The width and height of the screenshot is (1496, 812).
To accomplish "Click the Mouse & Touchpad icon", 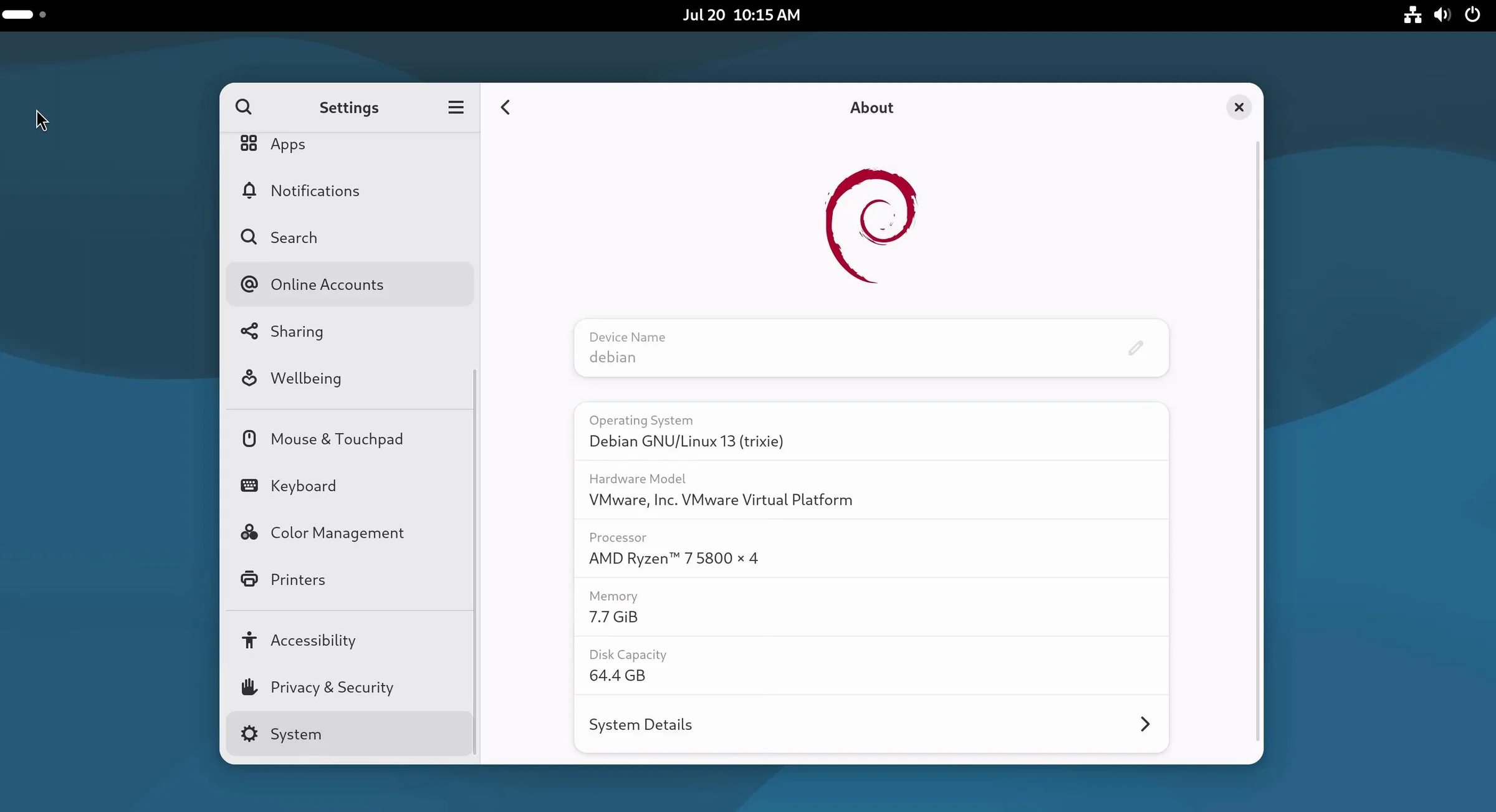I will pos(249,439).
